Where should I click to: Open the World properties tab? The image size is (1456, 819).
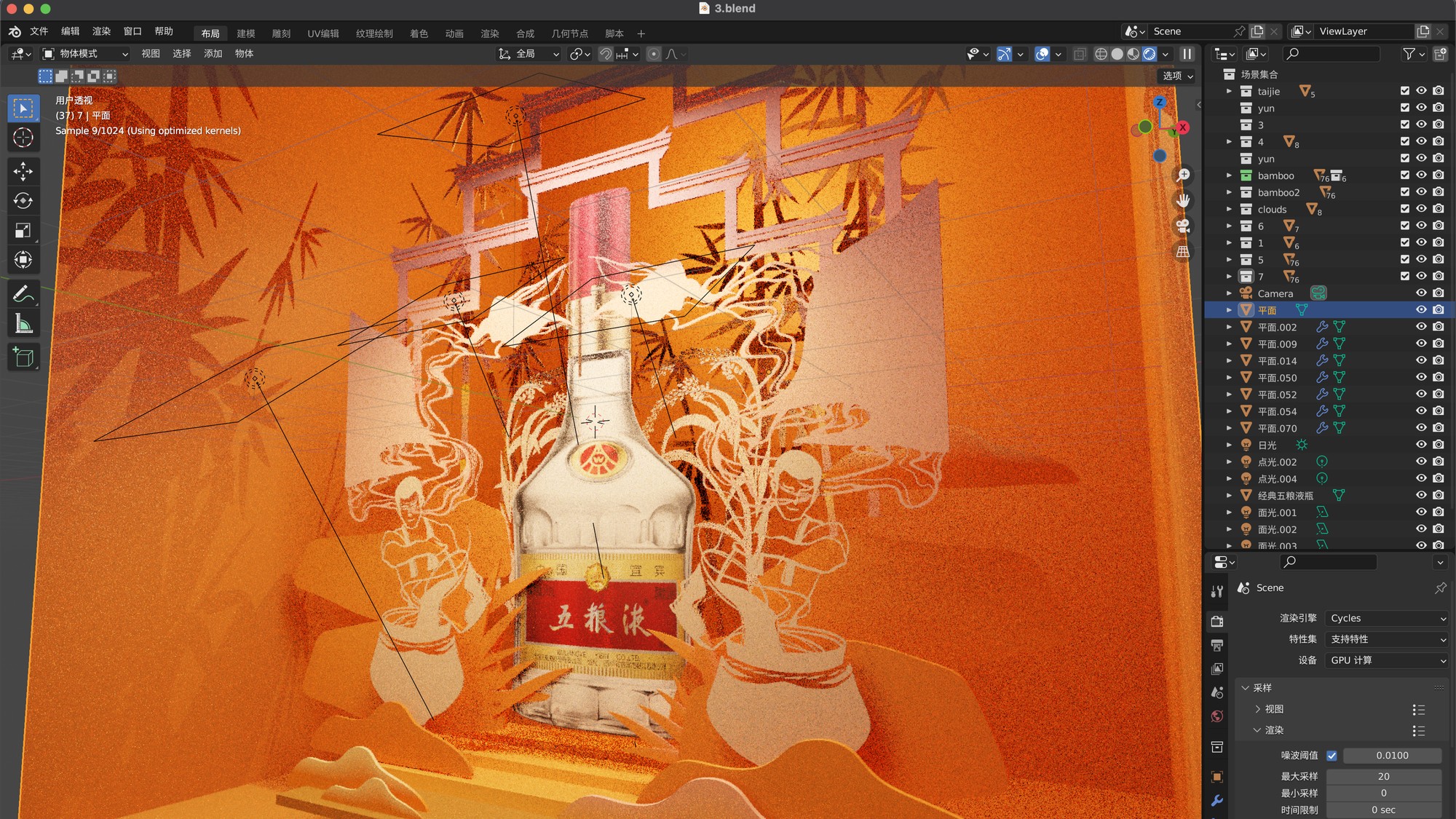[x=1217, y=717]
